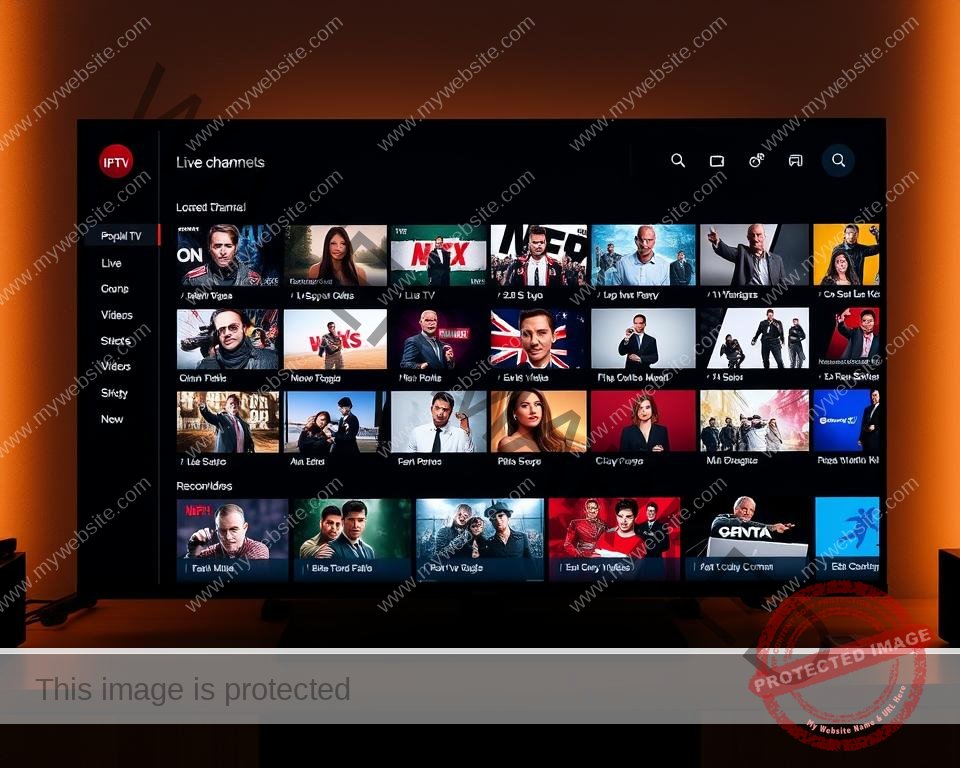
Task: Open the UK flag channel thumbnail
Action: (538, 339)
